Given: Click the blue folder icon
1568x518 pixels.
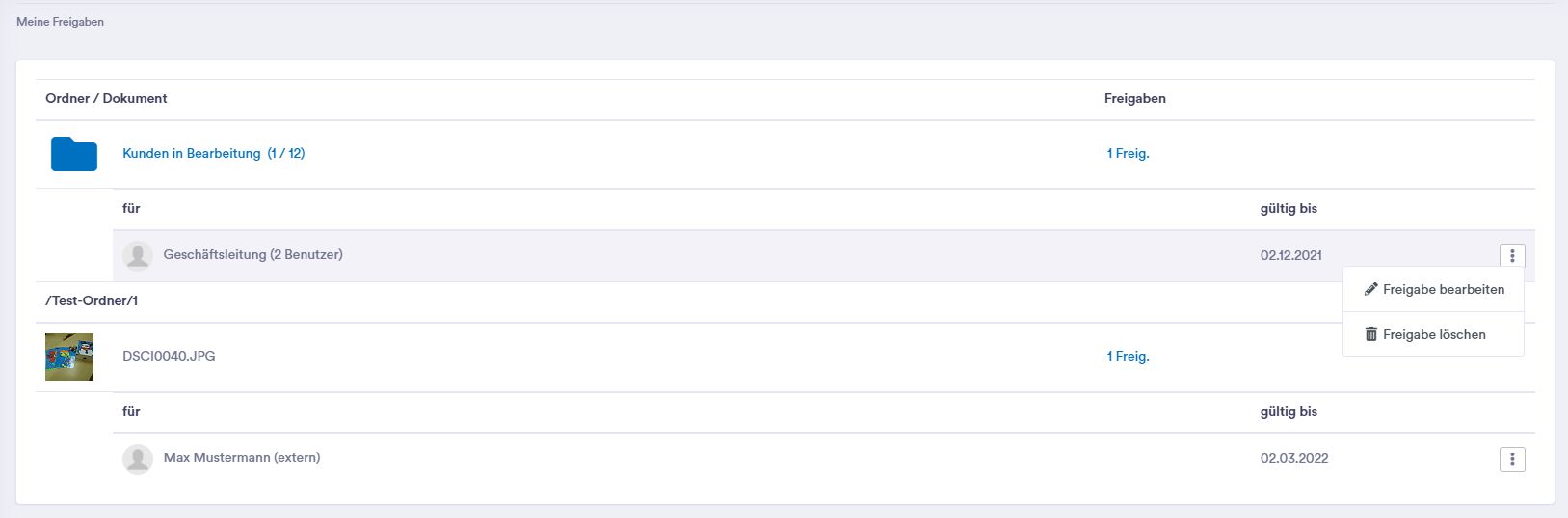Looking at the screenshot, I should (x=74, y=154).
